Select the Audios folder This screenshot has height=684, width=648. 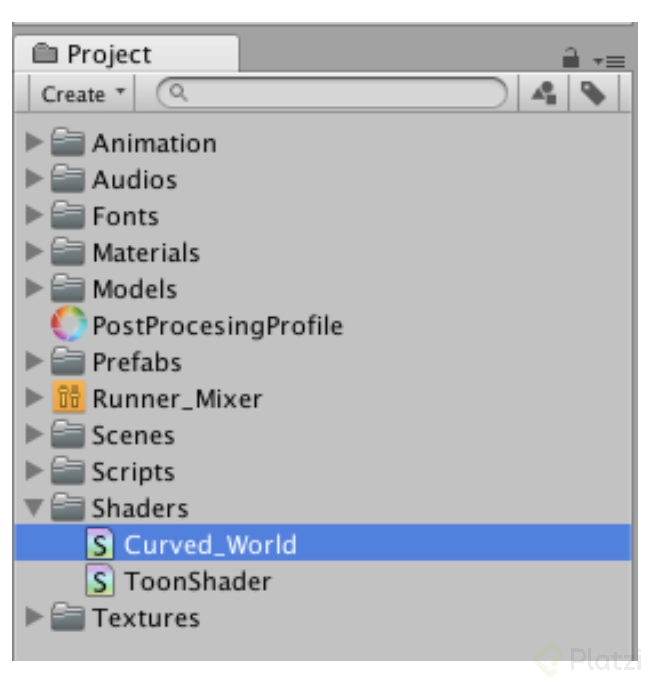[x=134, y=180]
